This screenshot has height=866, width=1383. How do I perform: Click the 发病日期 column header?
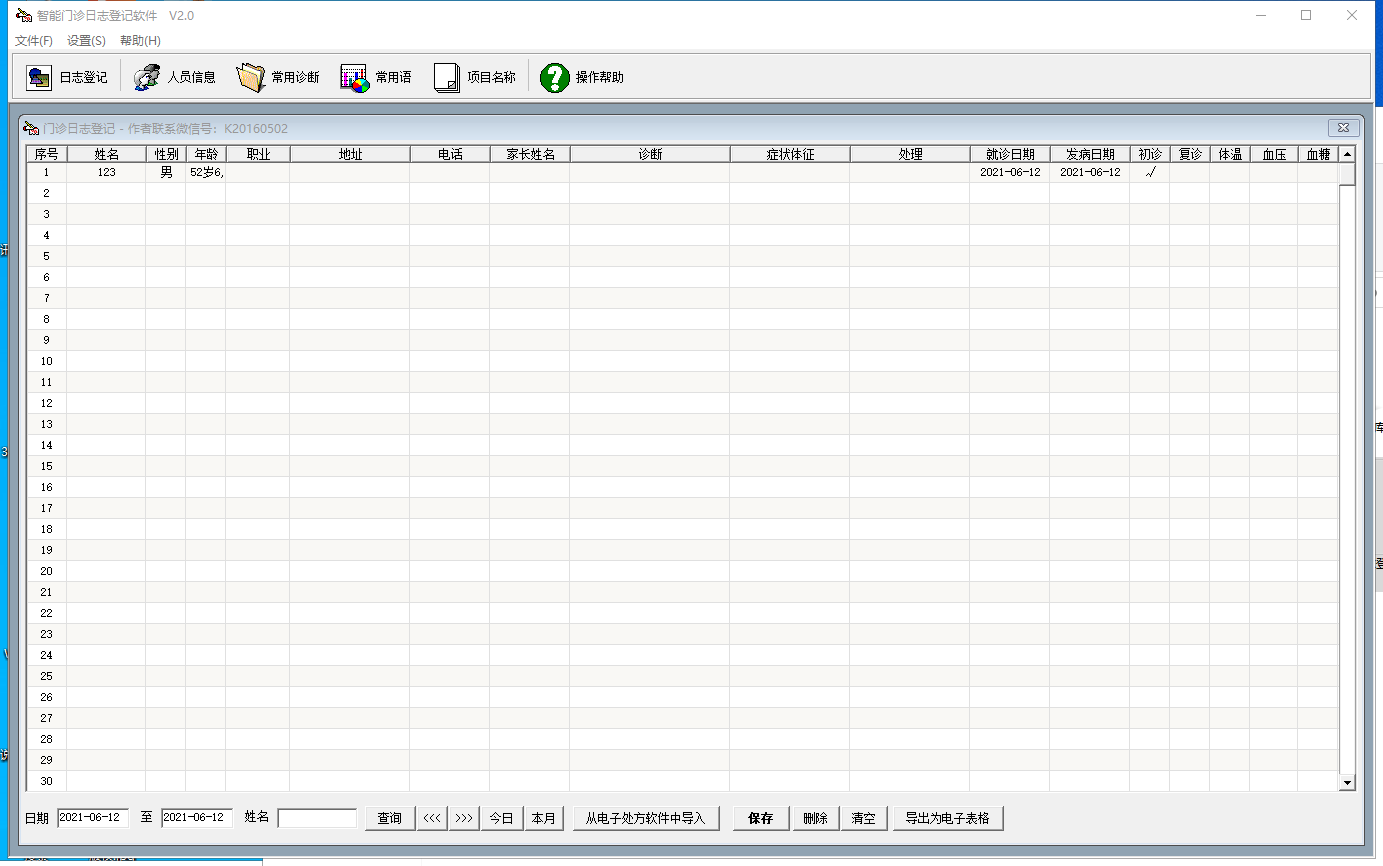(x=1090, y=154)
